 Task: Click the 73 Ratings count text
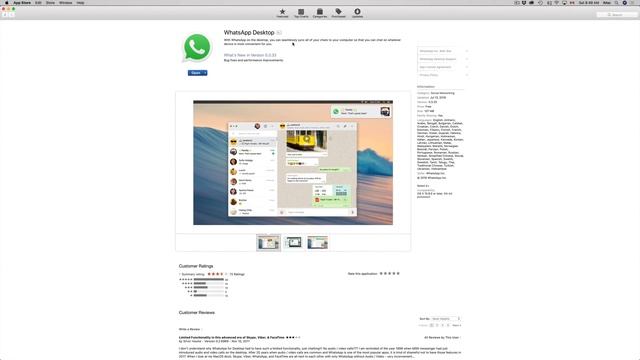pos(237,274)
